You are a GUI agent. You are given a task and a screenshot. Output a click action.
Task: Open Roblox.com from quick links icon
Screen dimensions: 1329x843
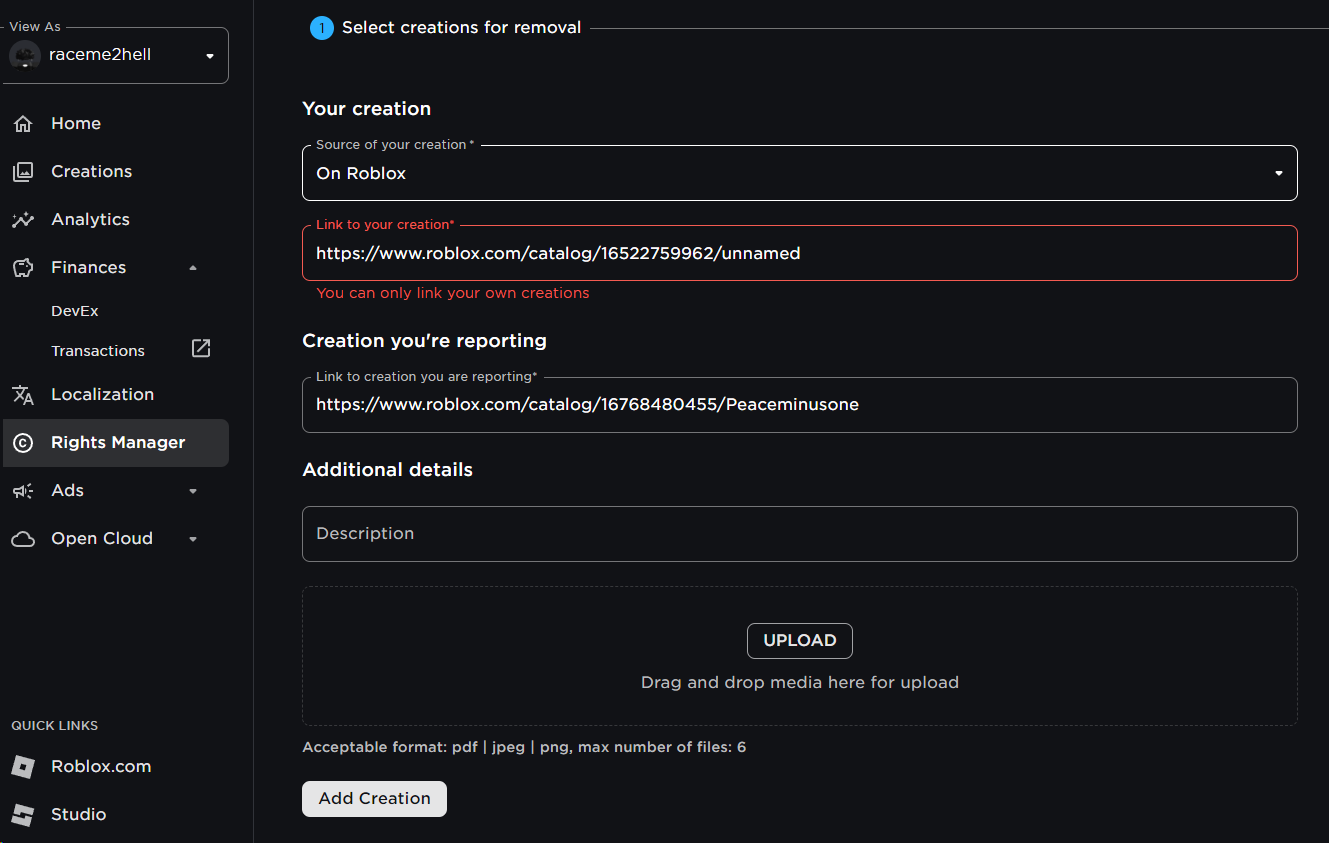pyautogui.click(x=23, y=766)
